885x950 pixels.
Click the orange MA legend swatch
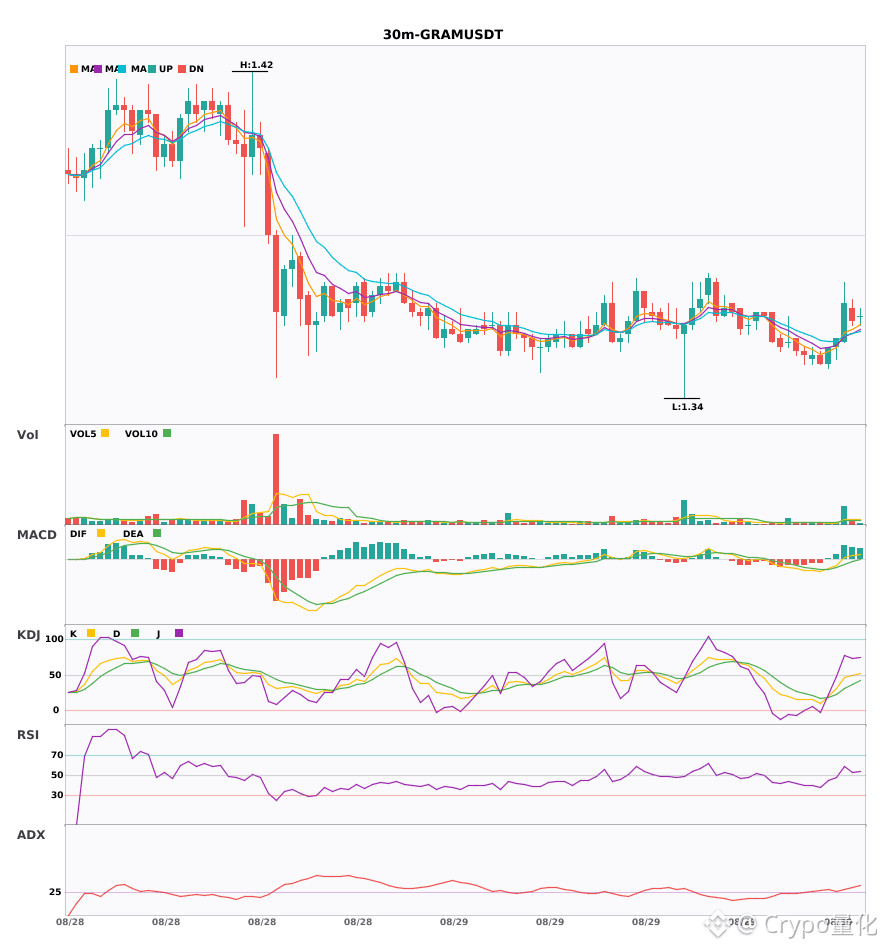click(74, 69)
